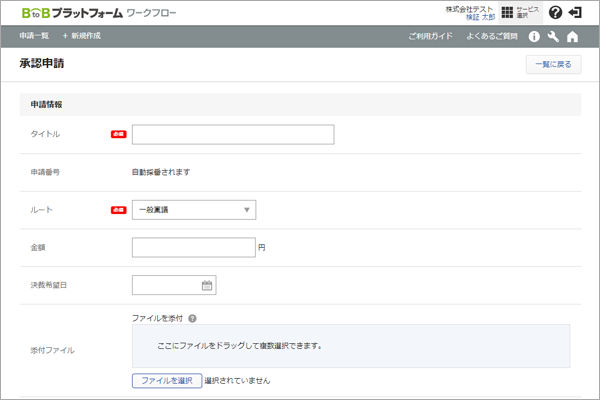Open the ご利用ガイド link

tap(431, 36)
